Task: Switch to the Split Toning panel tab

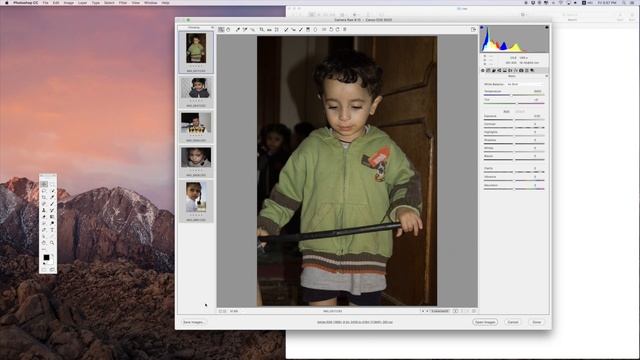Action: pos(505,70)
